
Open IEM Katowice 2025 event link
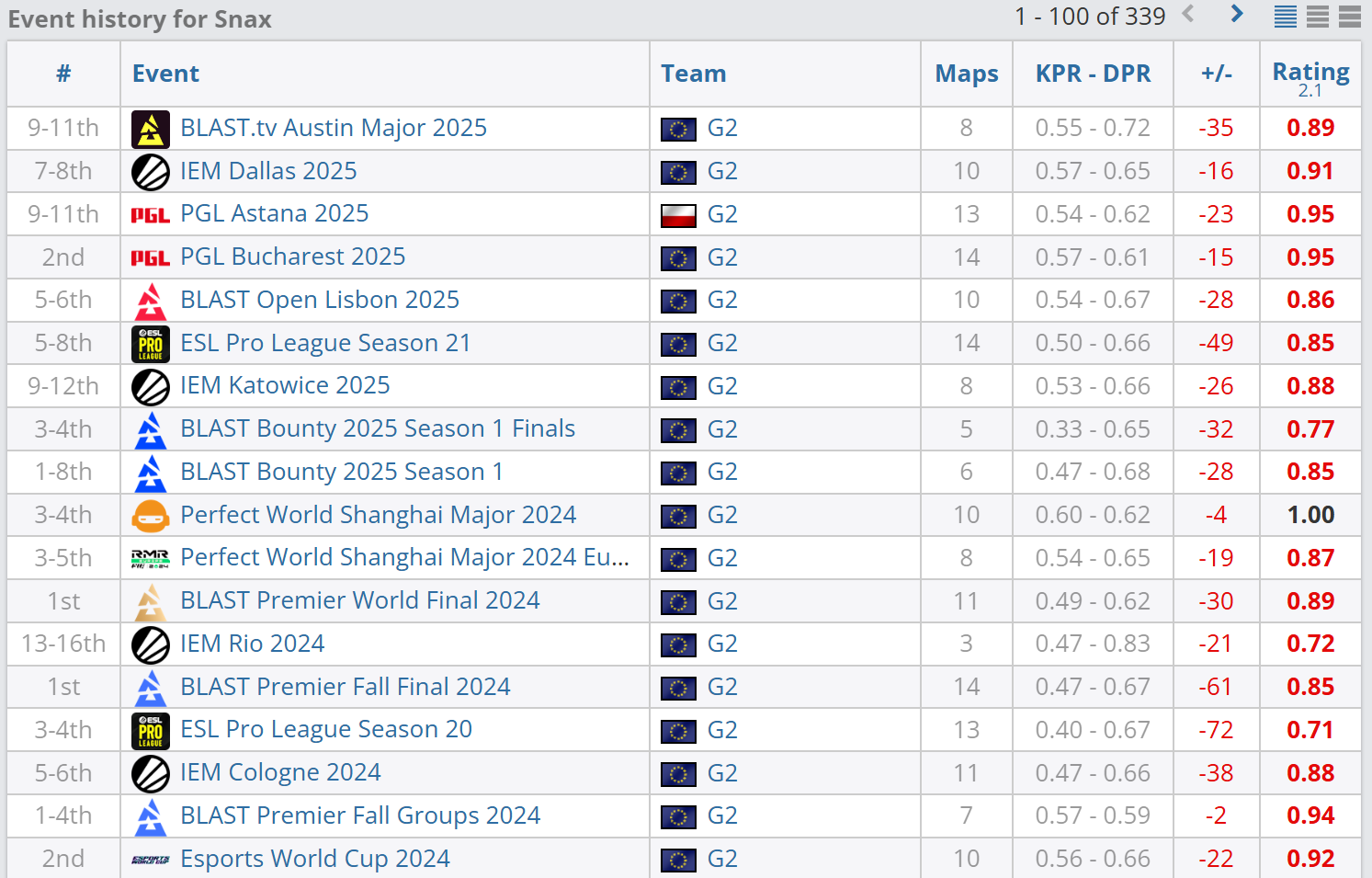point(285,385)
